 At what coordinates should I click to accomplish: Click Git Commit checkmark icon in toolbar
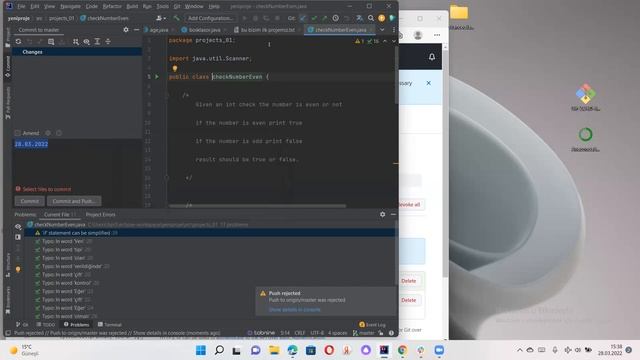tap(314, 18)
